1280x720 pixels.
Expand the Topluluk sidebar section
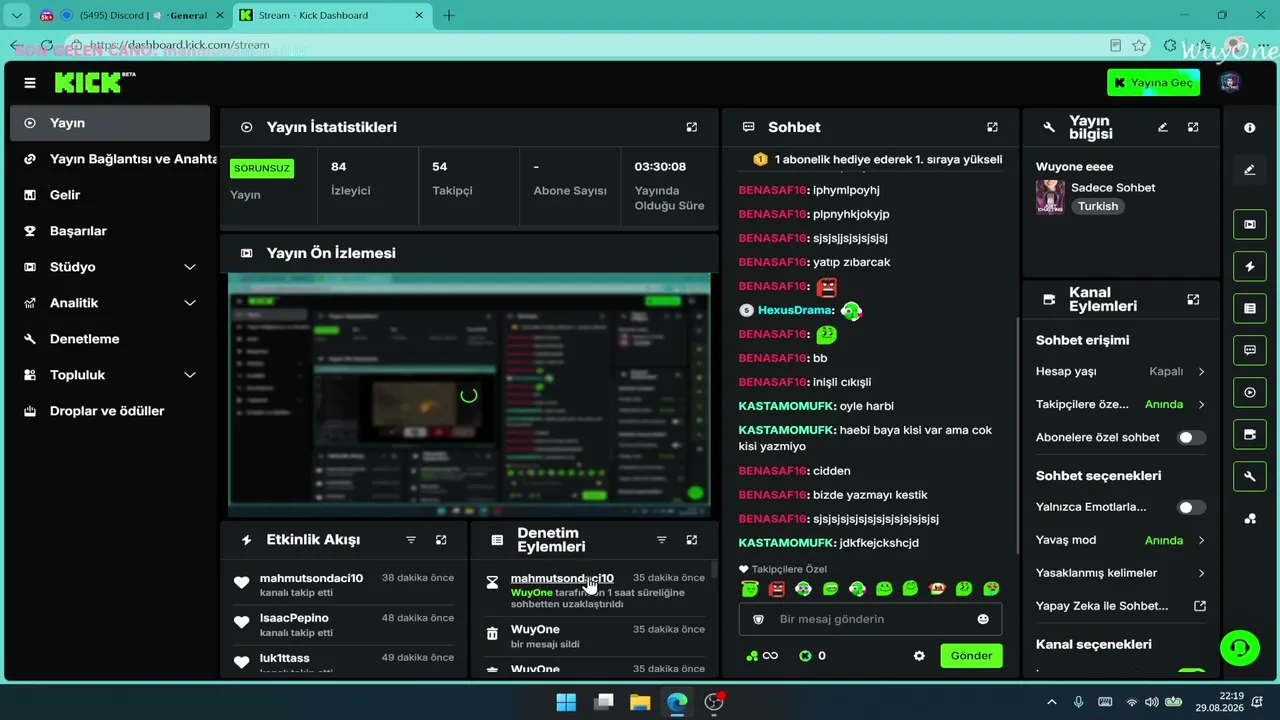click(190, 375)
